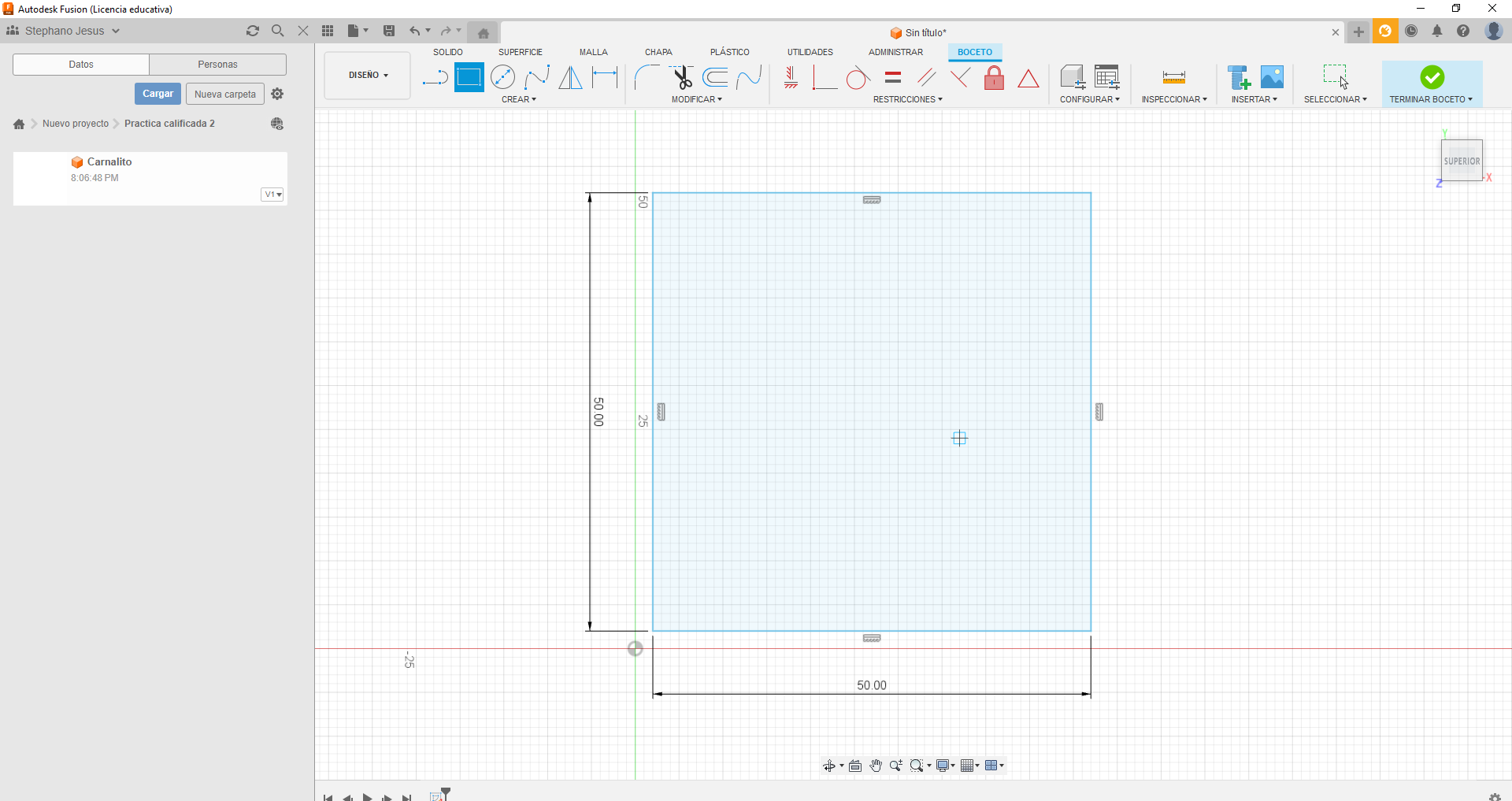Expand the INSPECCIONAR menu
The height and width of the screenshot is (801, 1512).
1174,99
